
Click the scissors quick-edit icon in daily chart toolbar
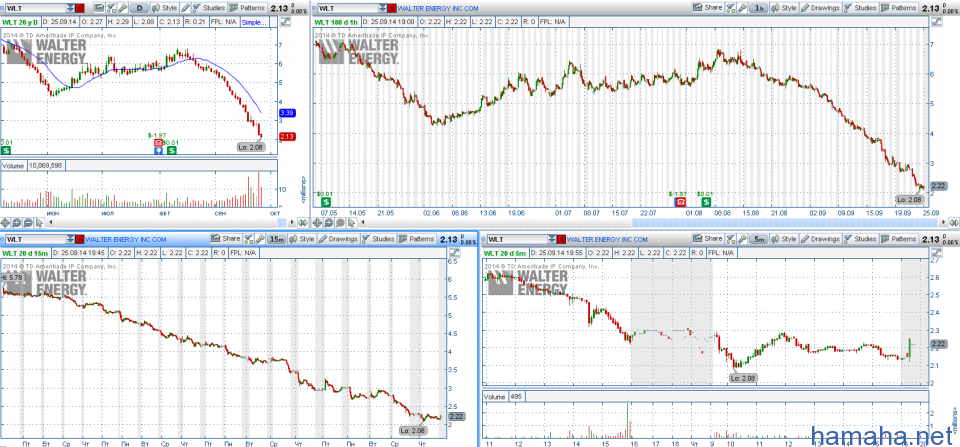(111, 8)
